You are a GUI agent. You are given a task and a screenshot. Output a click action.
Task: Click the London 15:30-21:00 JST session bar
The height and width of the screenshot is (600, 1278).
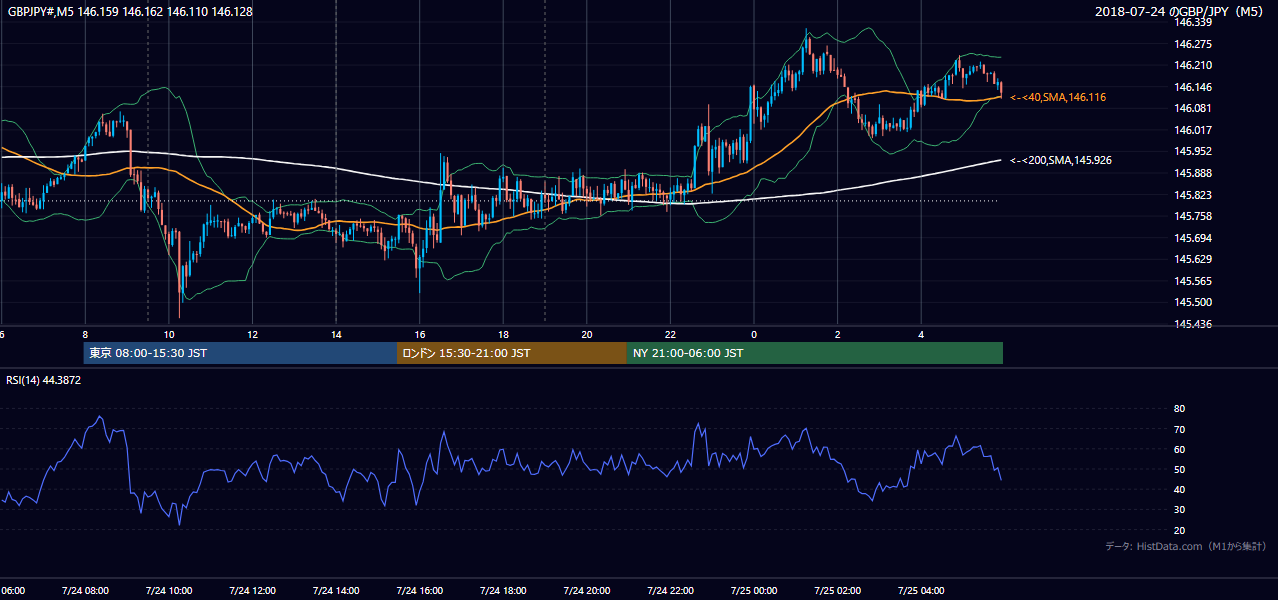(x=512, y=353)
